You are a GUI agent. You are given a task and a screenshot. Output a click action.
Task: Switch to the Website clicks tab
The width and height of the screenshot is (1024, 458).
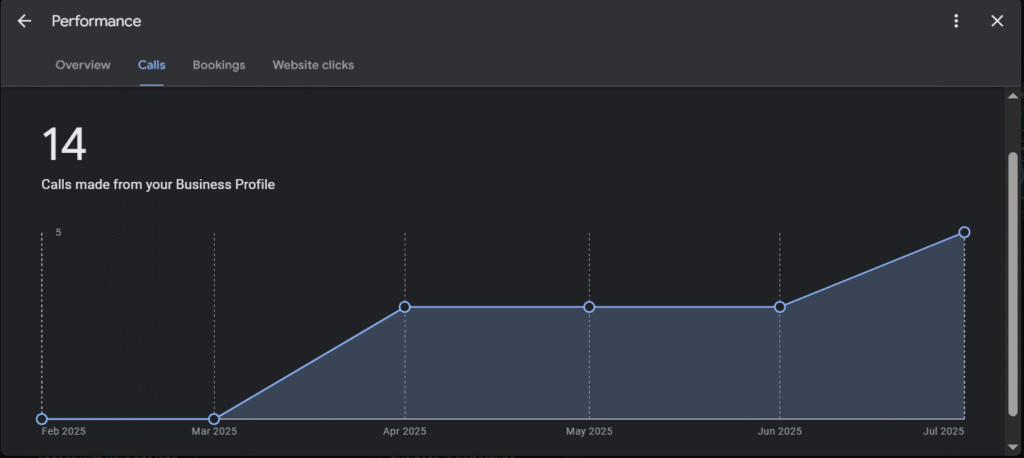click(313, 65)
